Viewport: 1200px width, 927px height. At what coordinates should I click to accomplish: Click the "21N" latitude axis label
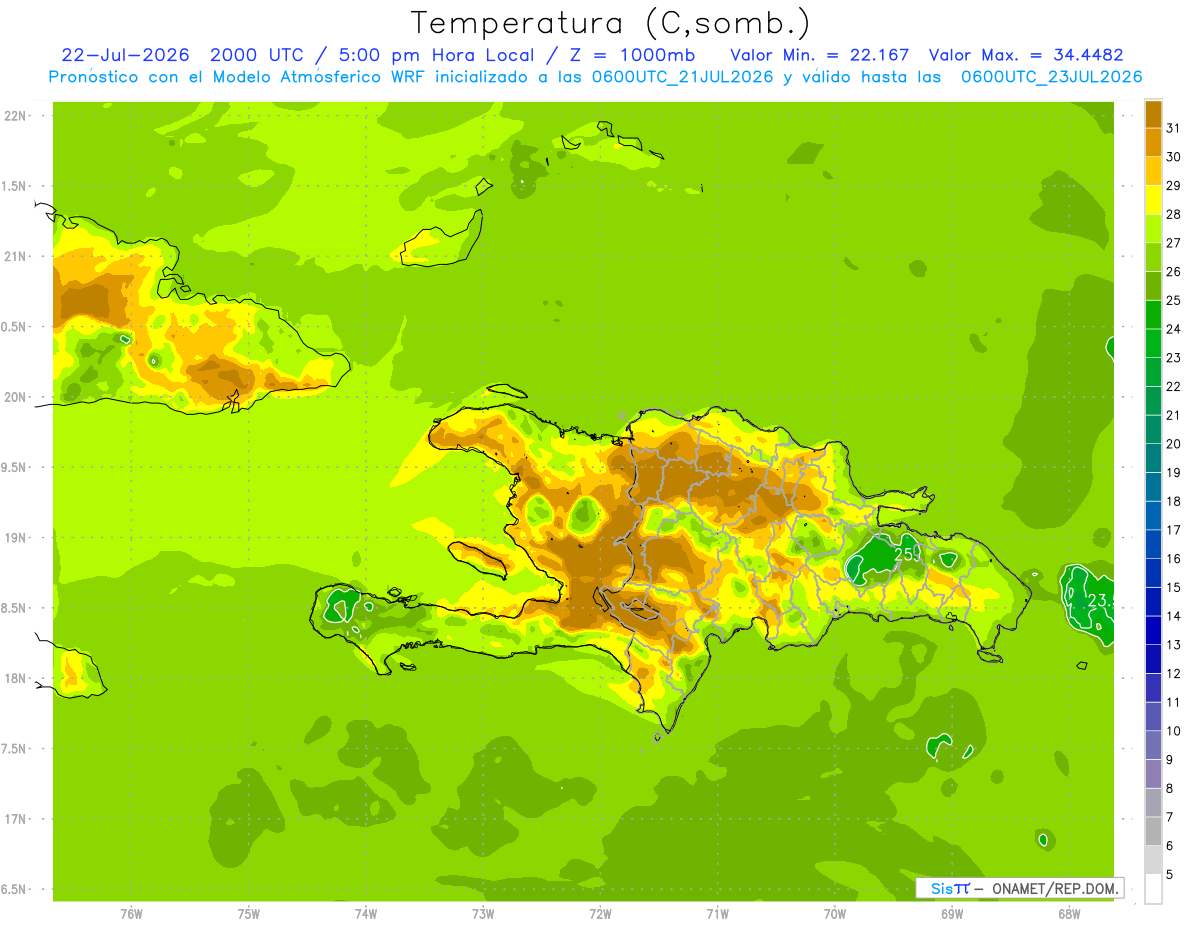17,256
